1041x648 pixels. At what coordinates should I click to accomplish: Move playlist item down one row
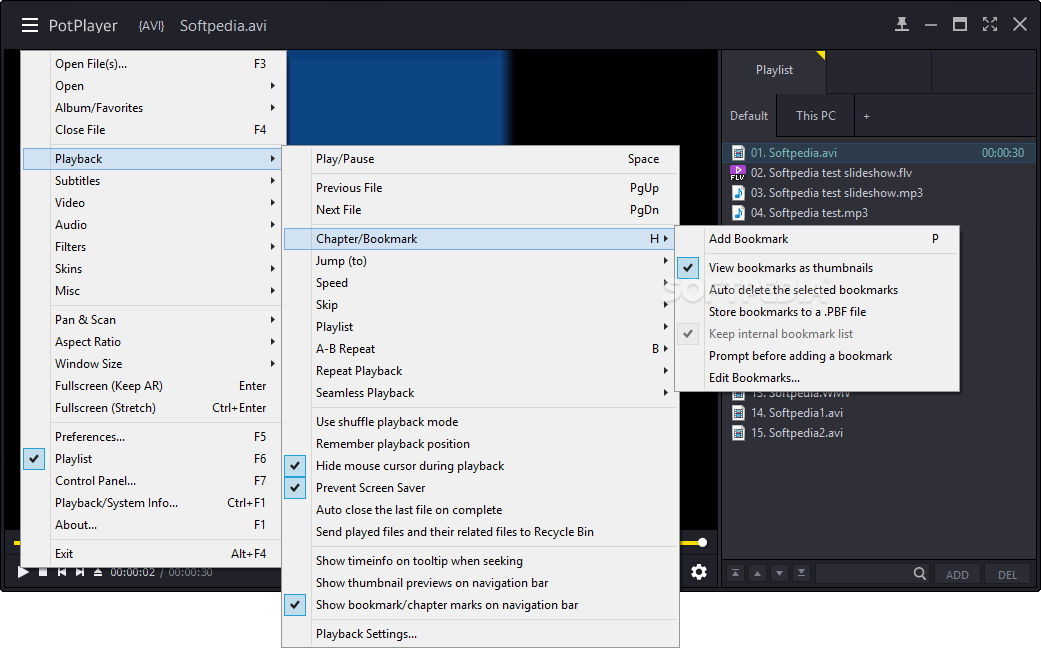click(x=779, y=573)
